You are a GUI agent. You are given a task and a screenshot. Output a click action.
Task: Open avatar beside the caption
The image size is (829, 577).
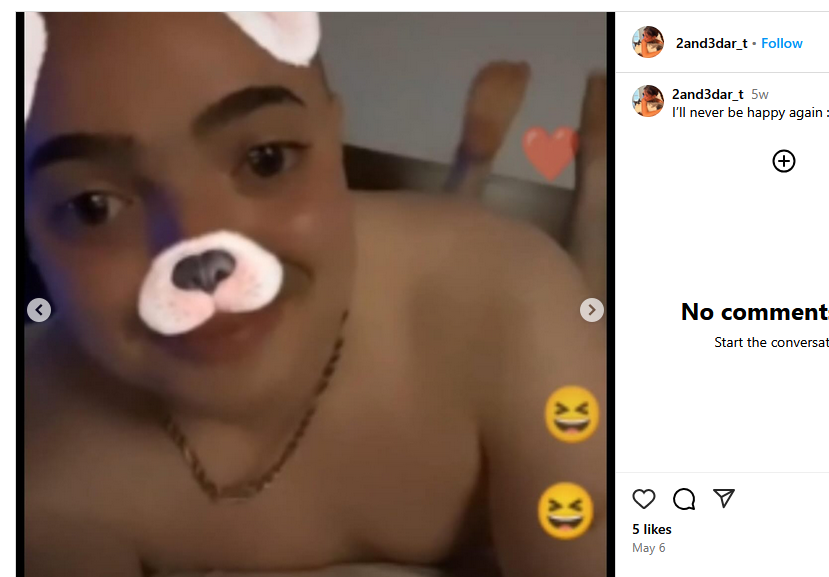tap(648, 101)
